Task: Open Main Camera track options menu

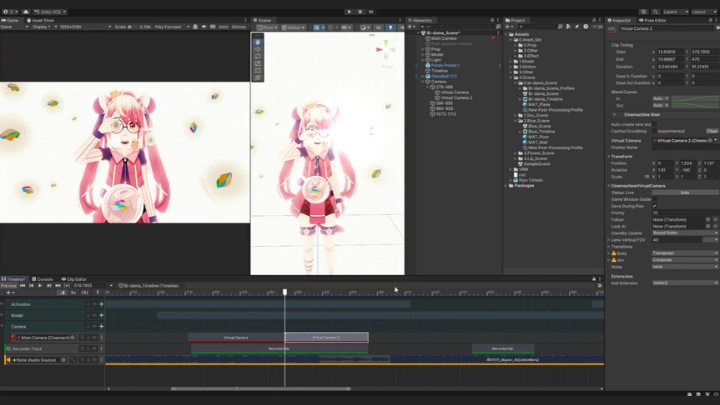Action: 101,338
